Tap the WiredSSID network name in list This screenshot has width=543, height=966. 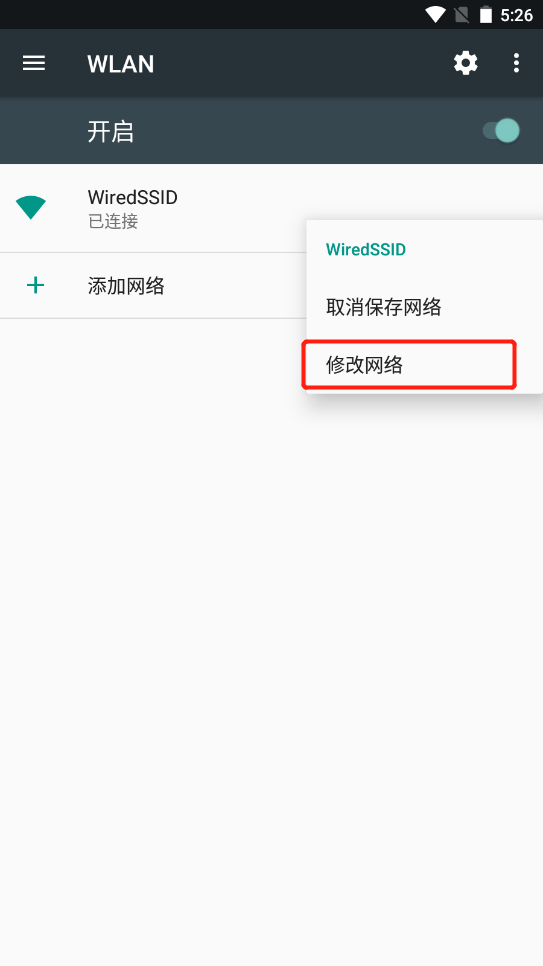[133, 198]
